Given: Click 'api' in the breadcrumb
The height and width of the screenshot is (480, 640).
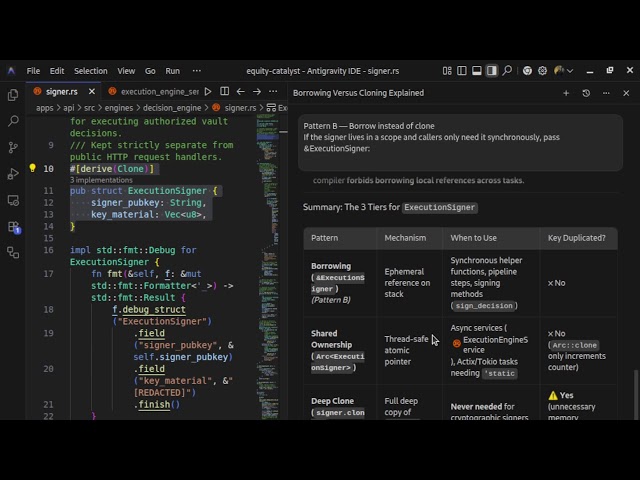Looking at the screenshot, I should tap(69, 108).
